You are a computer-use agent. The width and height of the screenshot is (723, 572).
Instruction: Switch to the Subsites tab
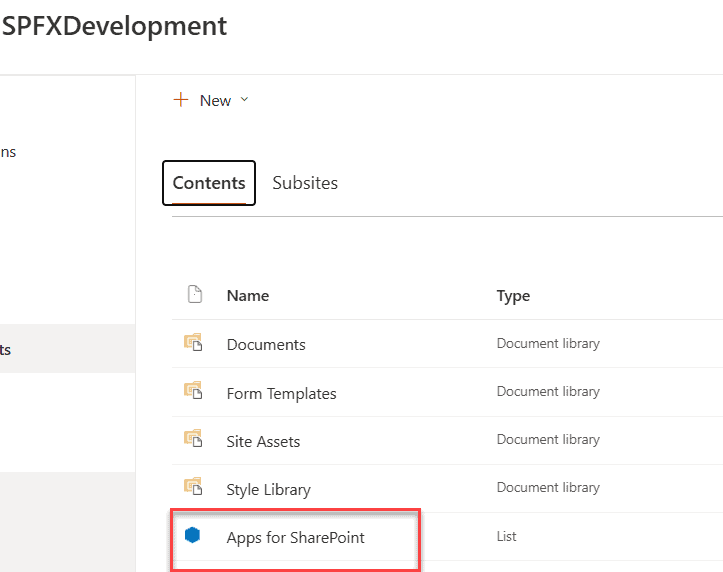click(x=305, y=183)
